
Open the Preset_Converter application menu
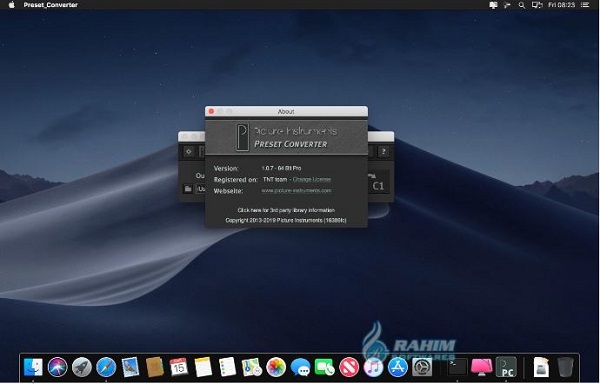click(x=51, y=5)
